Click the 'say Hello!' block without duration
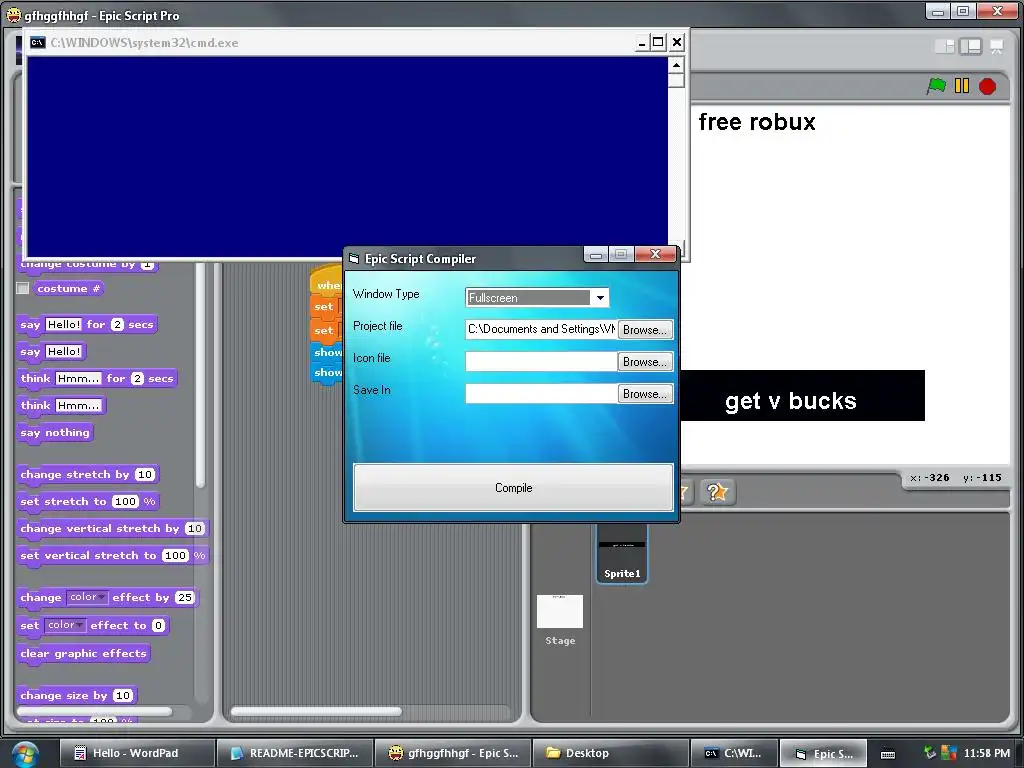1024x768 pixels. [x=52, y=351]
